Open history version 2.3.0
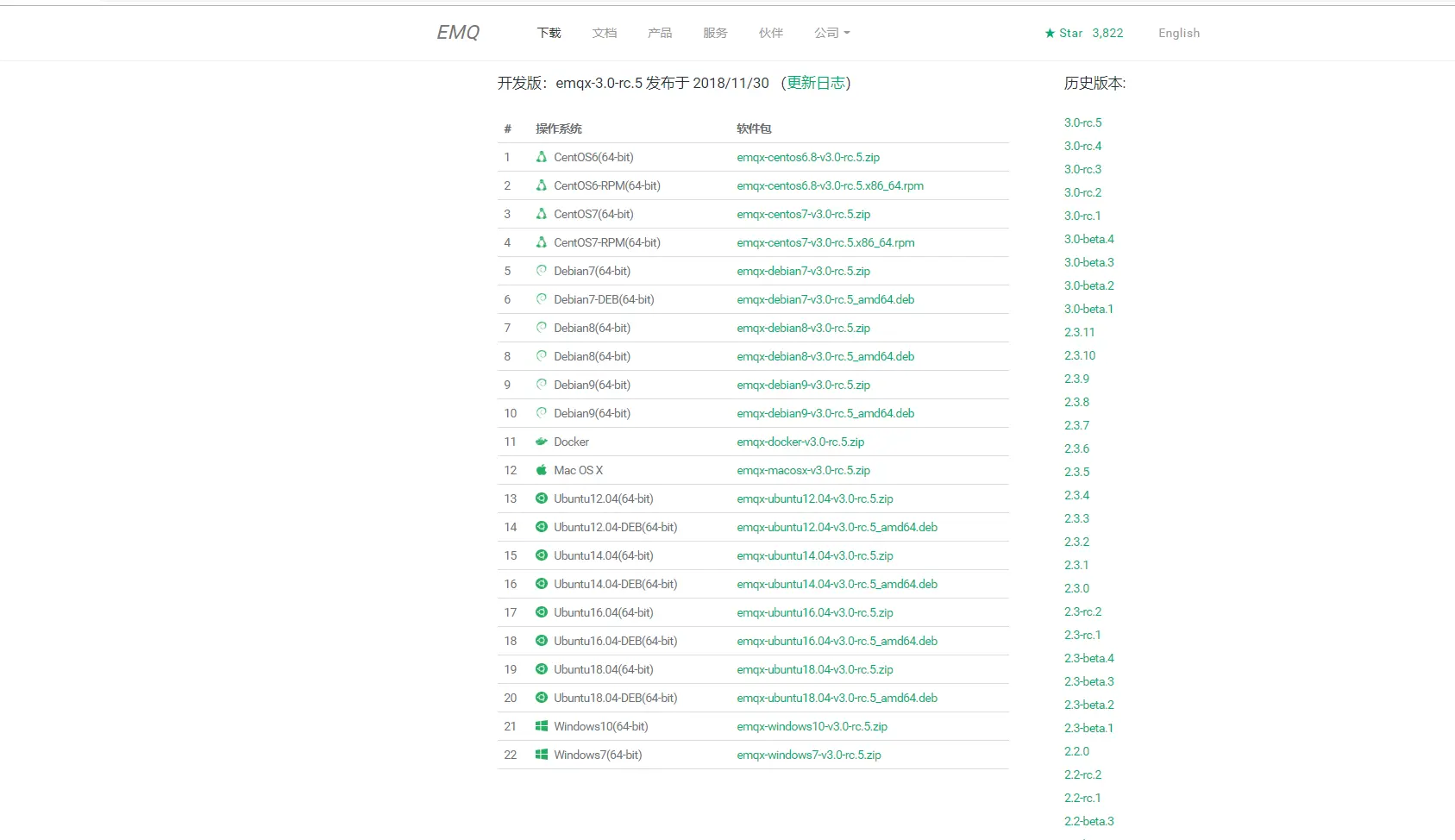 pos(1077,588)
